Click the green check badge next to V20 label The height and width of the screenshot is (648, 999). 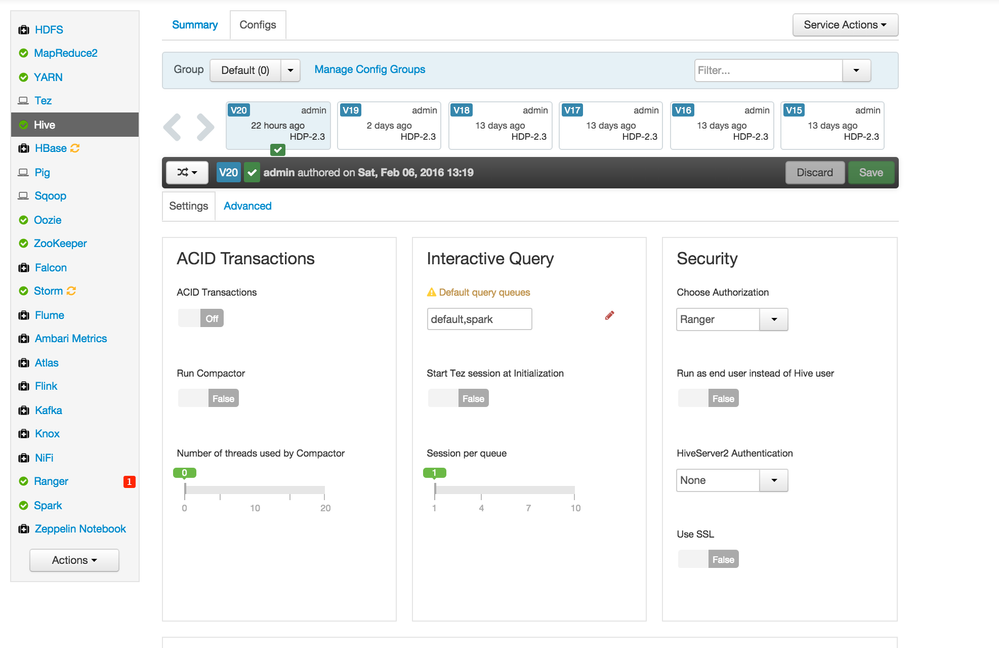pyautogui.click(x=252, y=173)
